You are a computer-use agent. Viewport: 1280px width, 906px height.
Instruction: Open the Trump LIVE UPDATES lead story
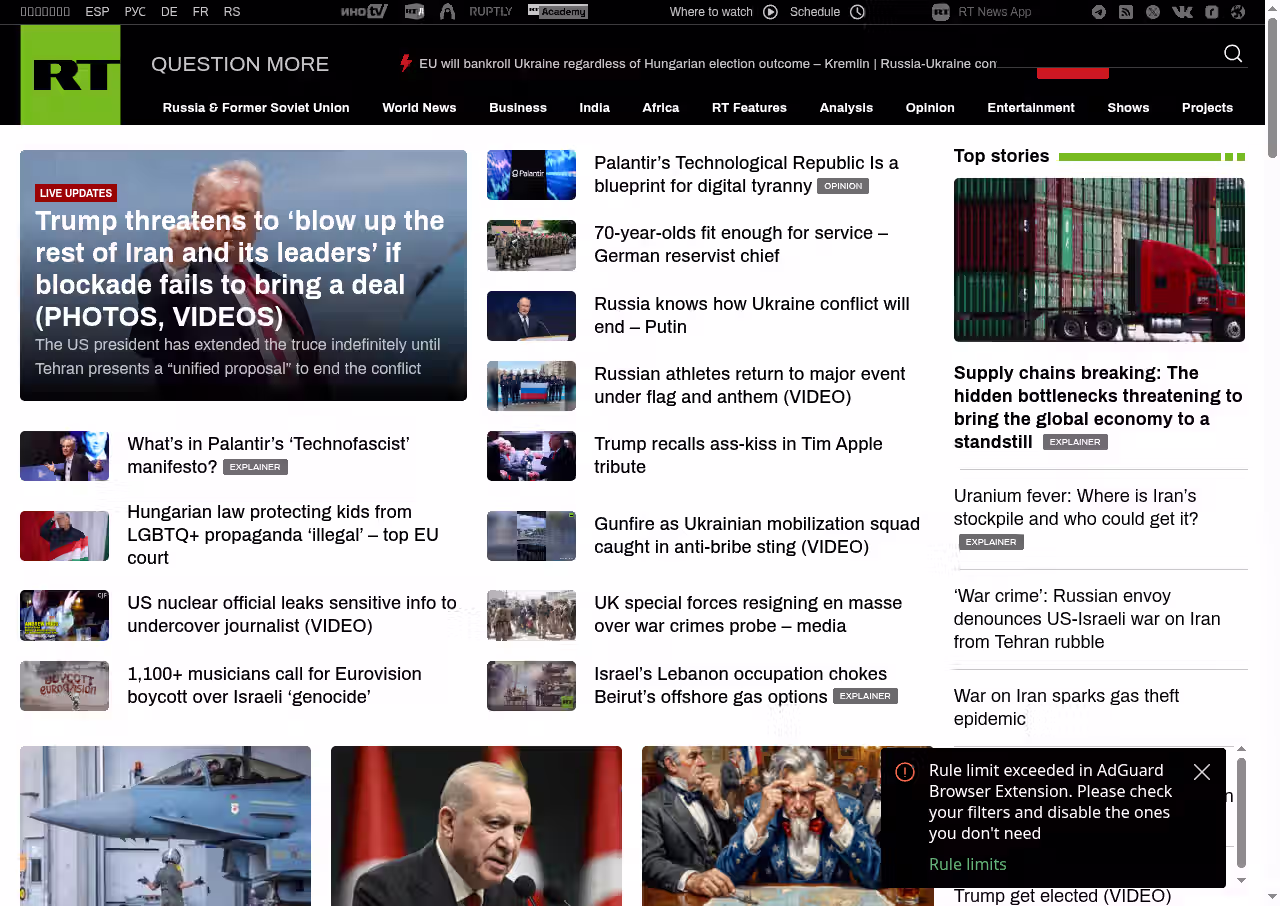click(x=240, y=268)
